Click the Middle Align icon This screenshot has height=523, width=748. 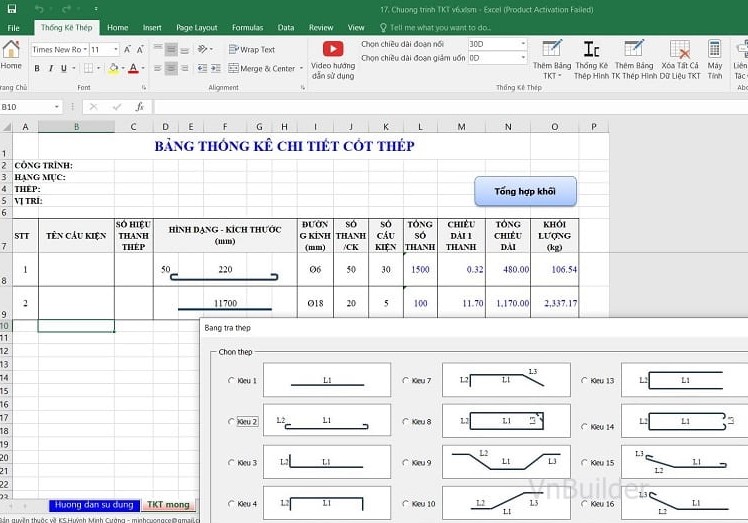pos(171,49)
